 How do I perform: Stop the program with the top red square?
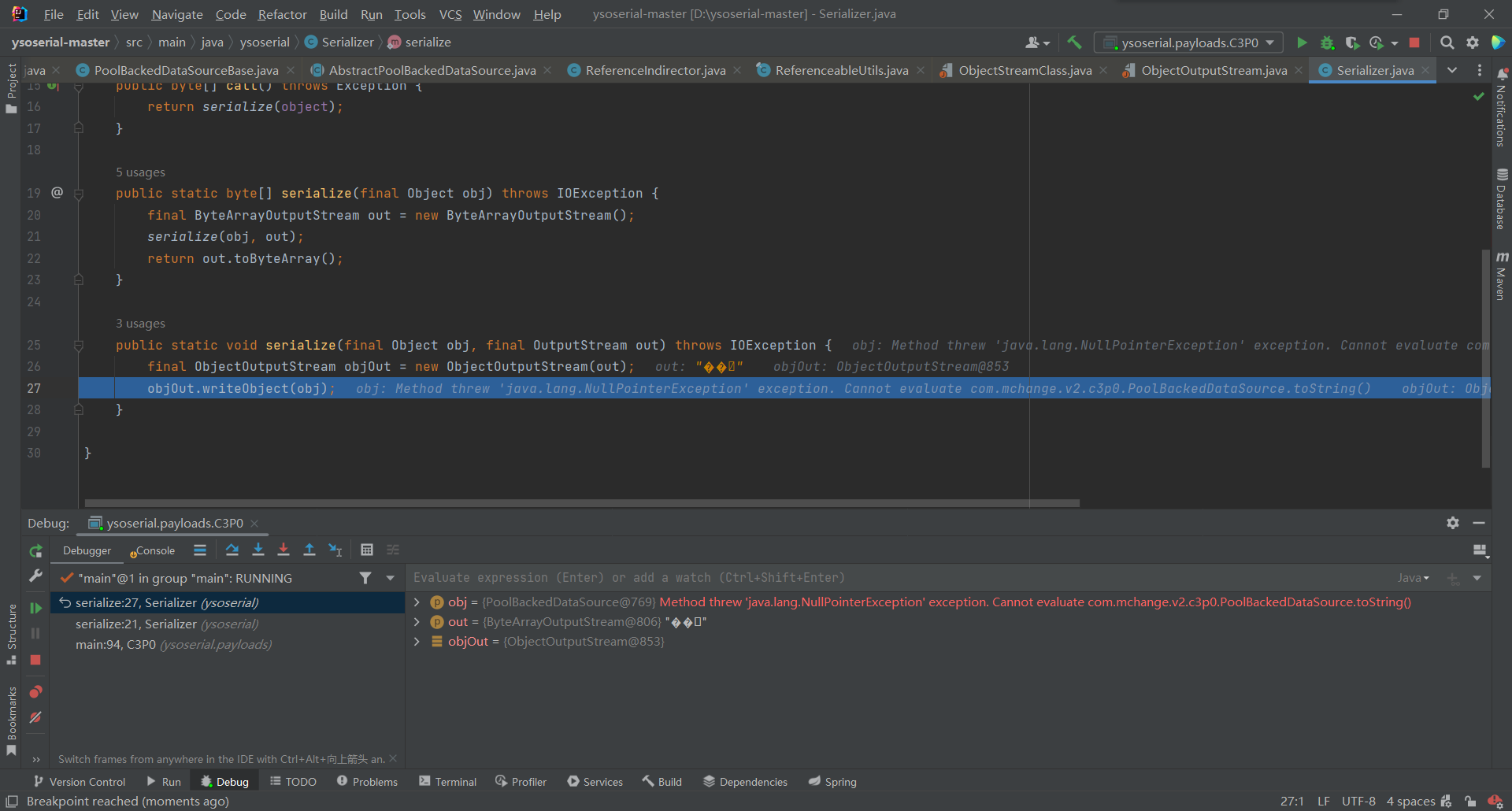pyautogui.click(x=1414, y=43)
